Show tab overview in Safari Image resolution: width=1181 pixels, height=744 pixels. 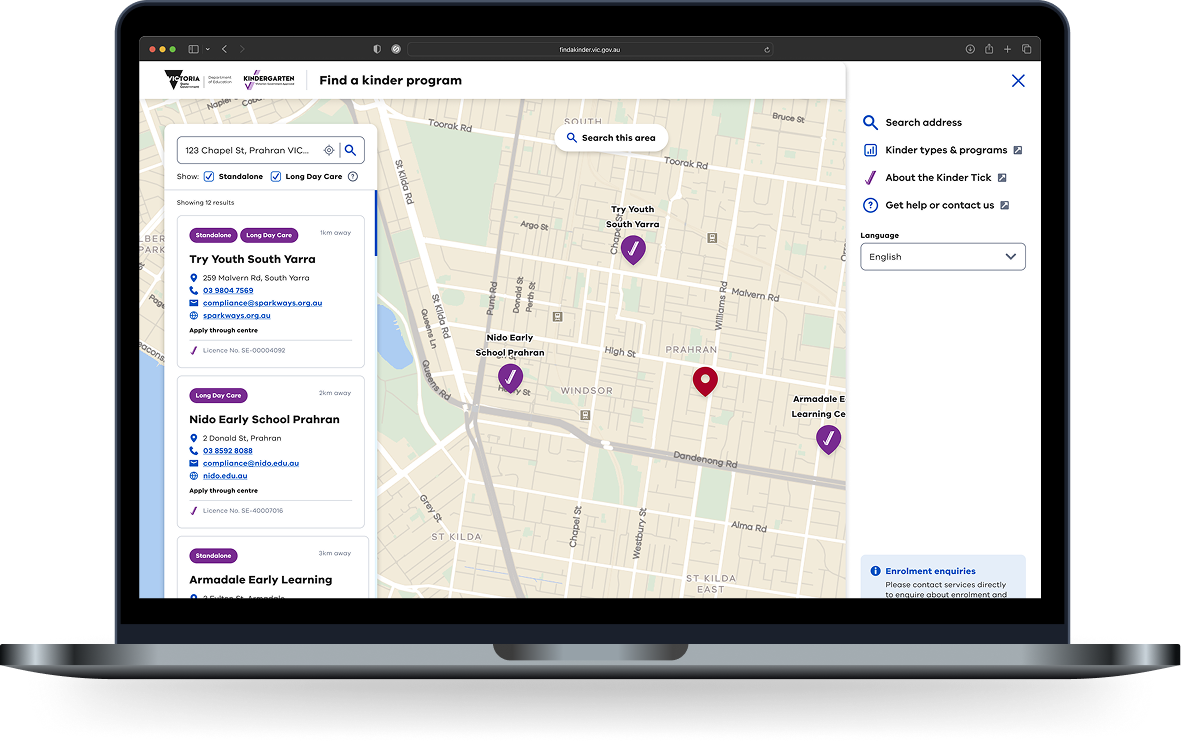(x=1026, y=49)
